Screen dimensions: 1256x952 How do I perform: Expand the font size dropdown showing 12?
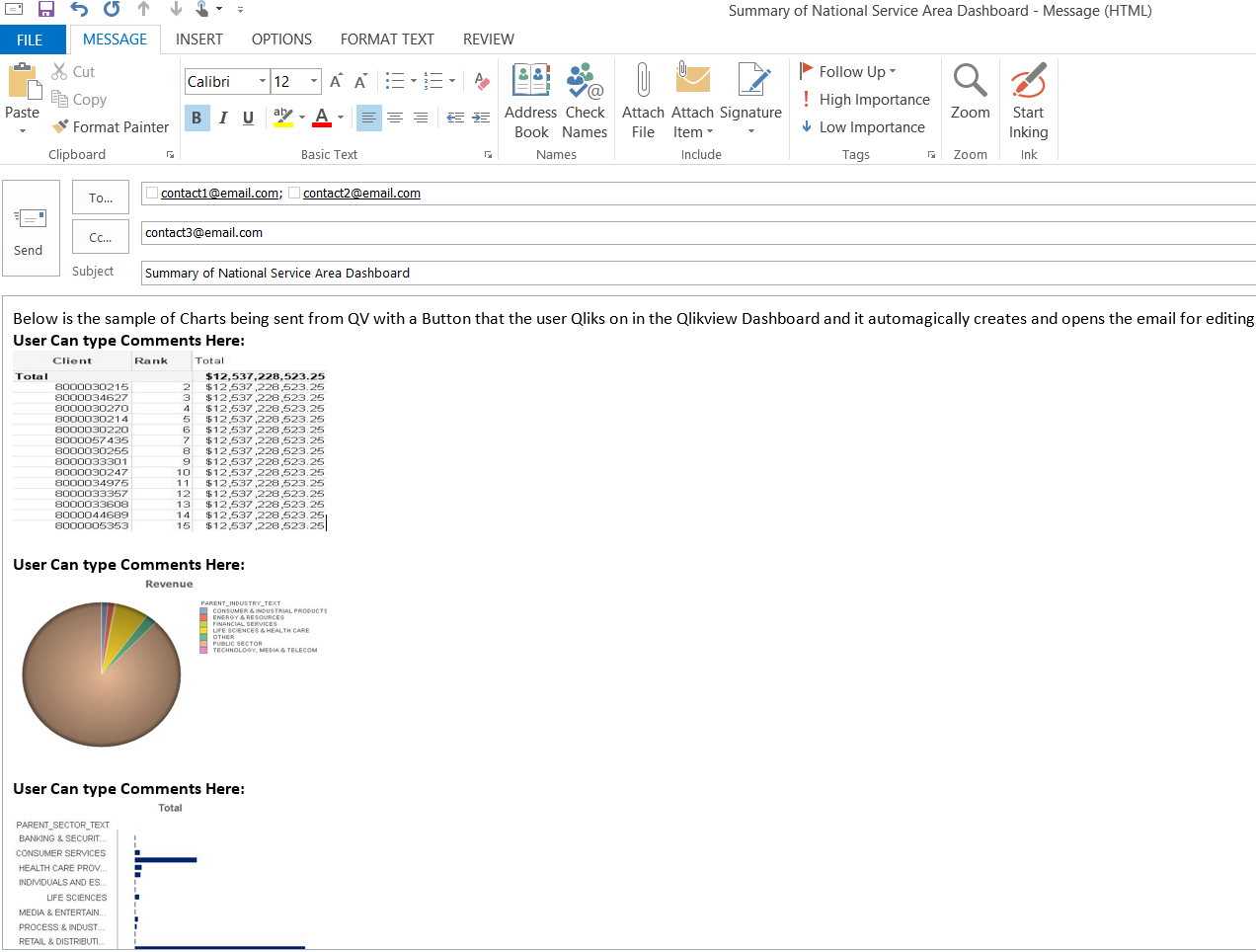tap(314, 81)
